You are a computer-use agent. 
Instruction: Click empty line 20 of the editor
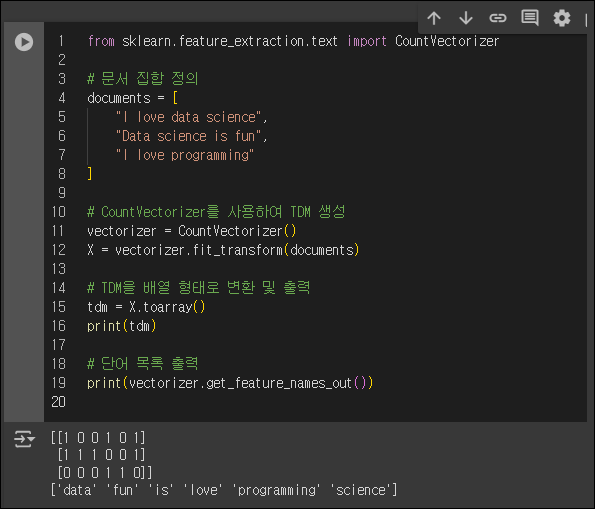pyautogui.click(x=315, y=402)
